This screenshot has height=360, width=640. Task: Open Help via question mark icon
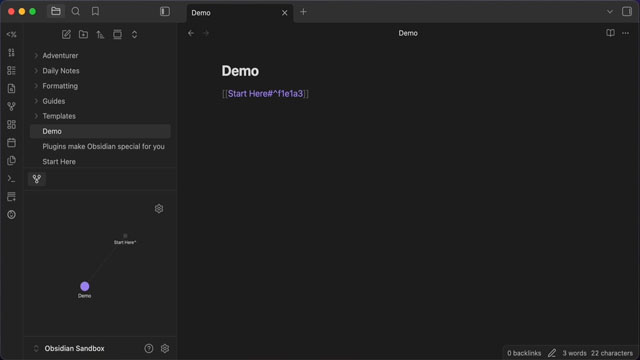point(149,349)
